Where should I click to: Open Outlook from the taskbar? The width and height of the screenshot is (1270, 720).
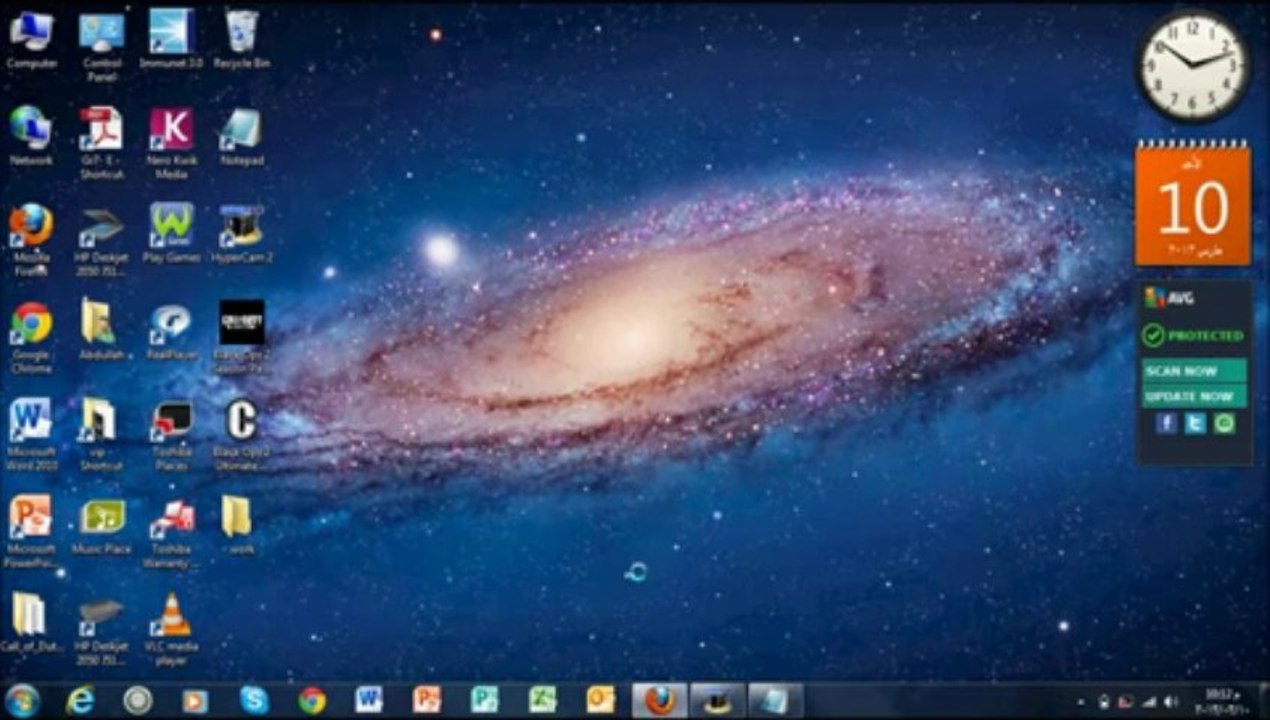(x=601, y=700)
